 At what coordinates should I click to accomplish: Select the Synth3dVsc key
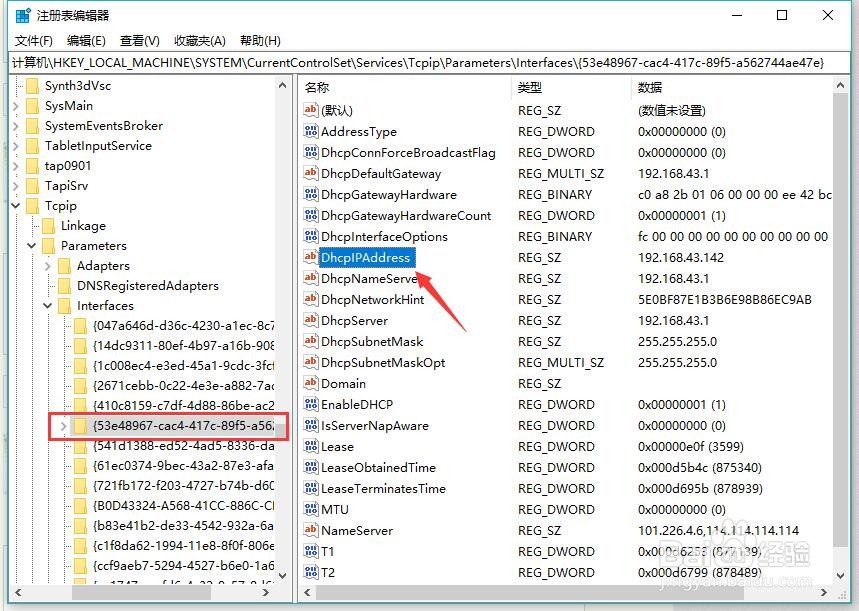tap(78, 85)
